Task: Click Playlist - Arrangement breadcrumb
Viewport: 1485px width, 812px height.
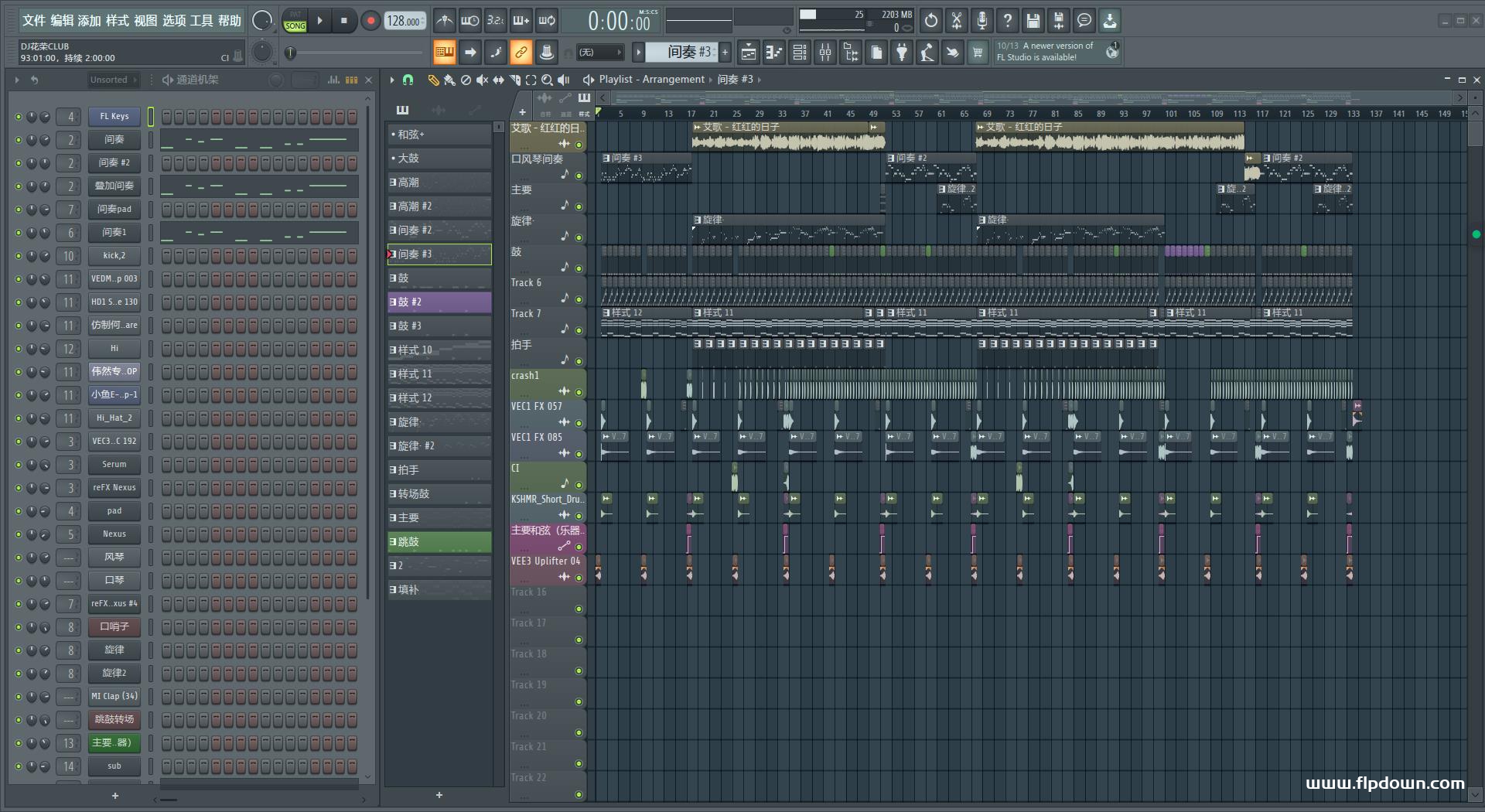Action: click(x=652, y=79)
